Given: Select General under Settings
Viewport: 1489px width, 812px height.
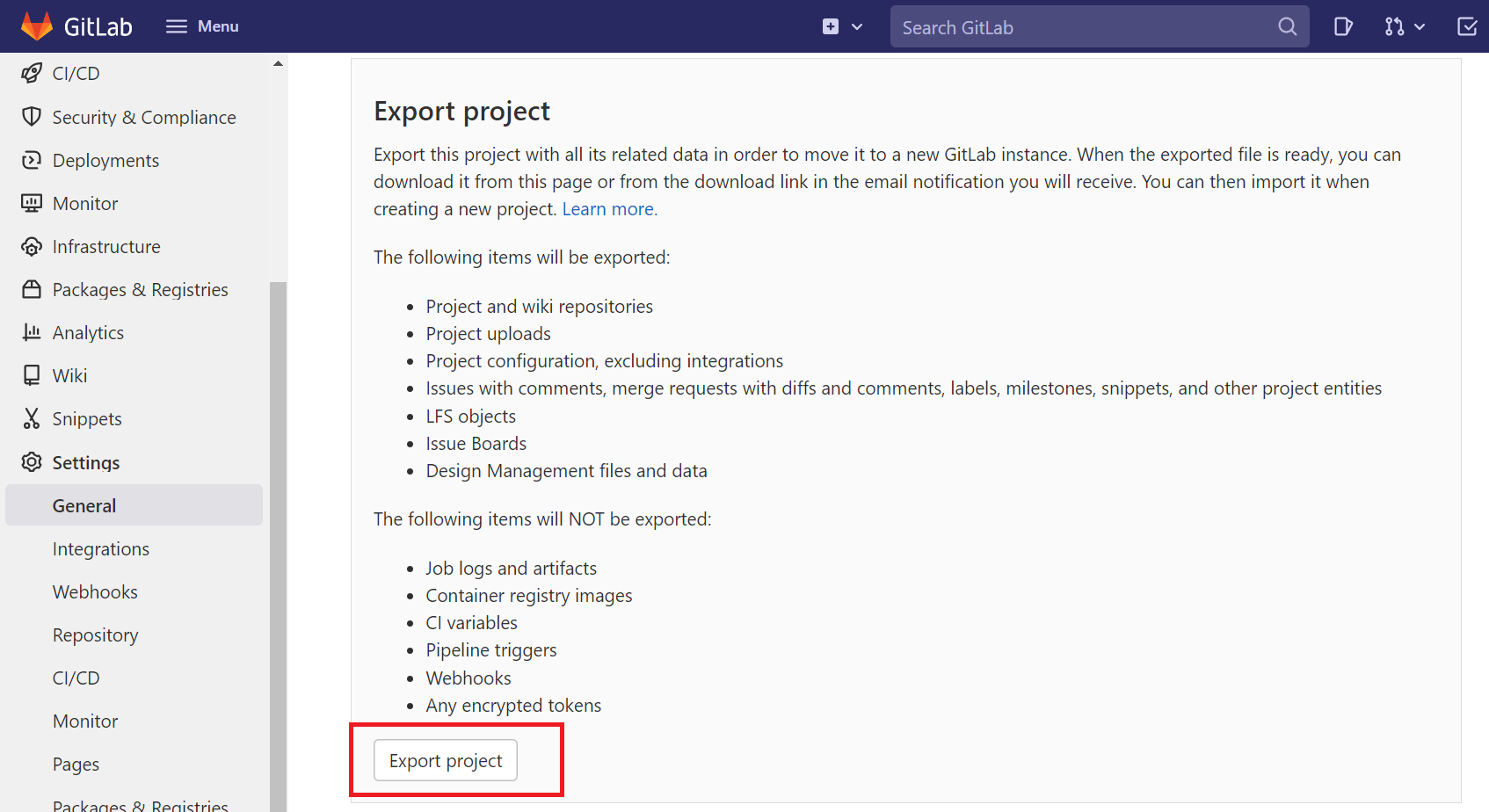Looking at the screenshot, I should point(134,505).
